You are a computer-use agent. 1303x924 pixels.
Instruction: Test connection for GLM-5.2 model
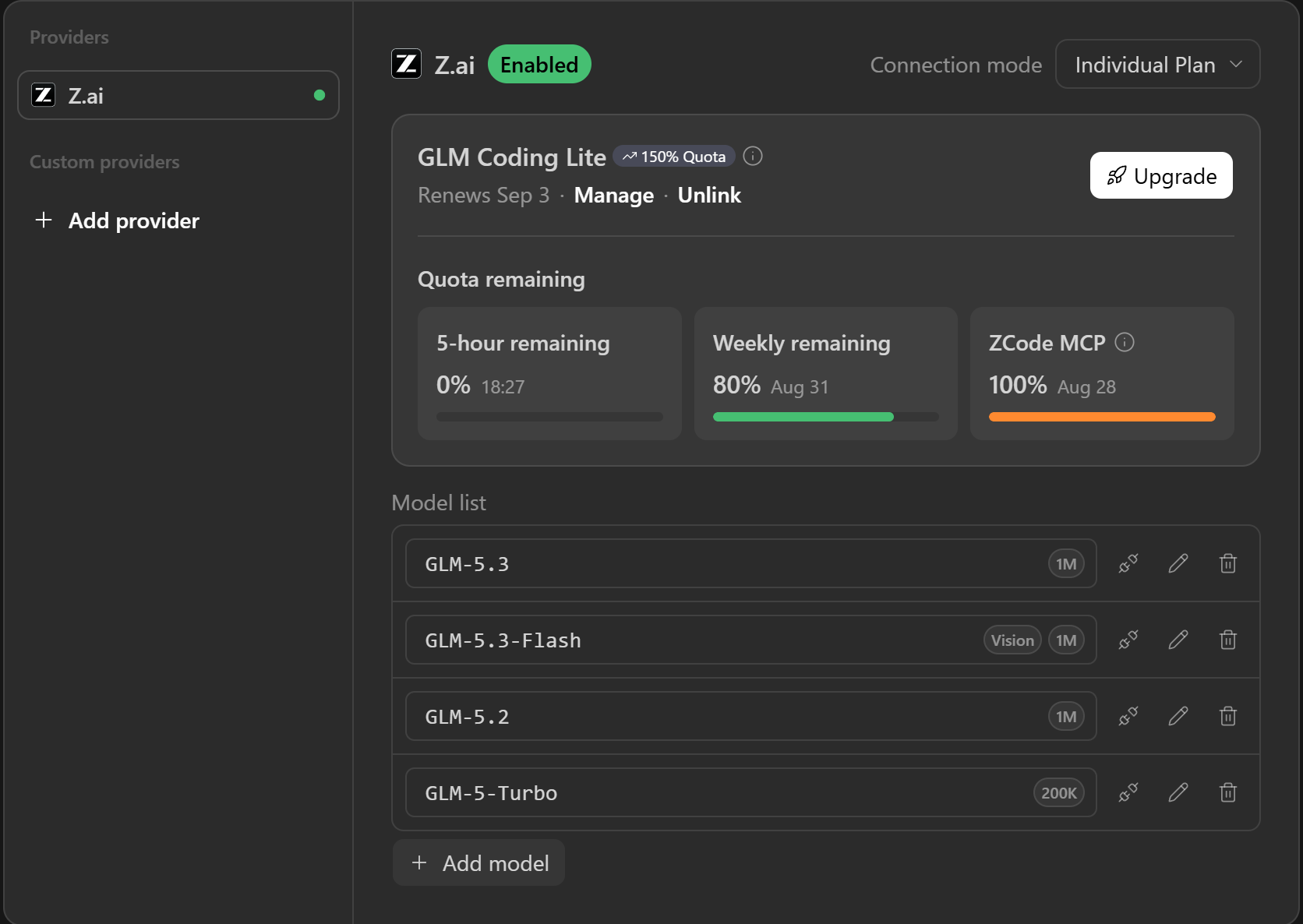(1128, 716)
